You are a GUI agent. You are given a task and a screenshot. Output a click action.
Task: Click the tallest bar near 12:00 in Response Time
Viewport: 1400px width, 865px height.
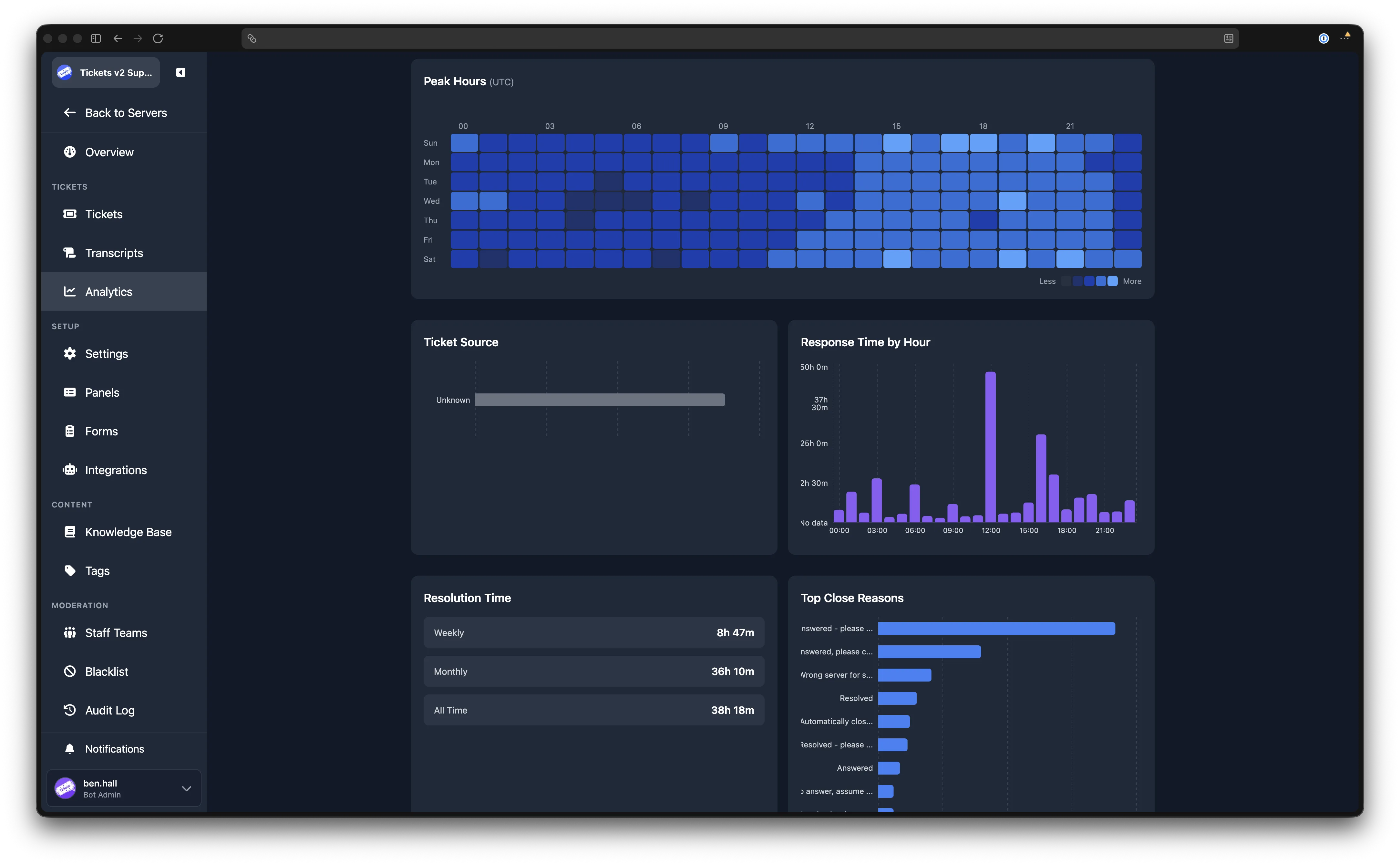[991, 447]
